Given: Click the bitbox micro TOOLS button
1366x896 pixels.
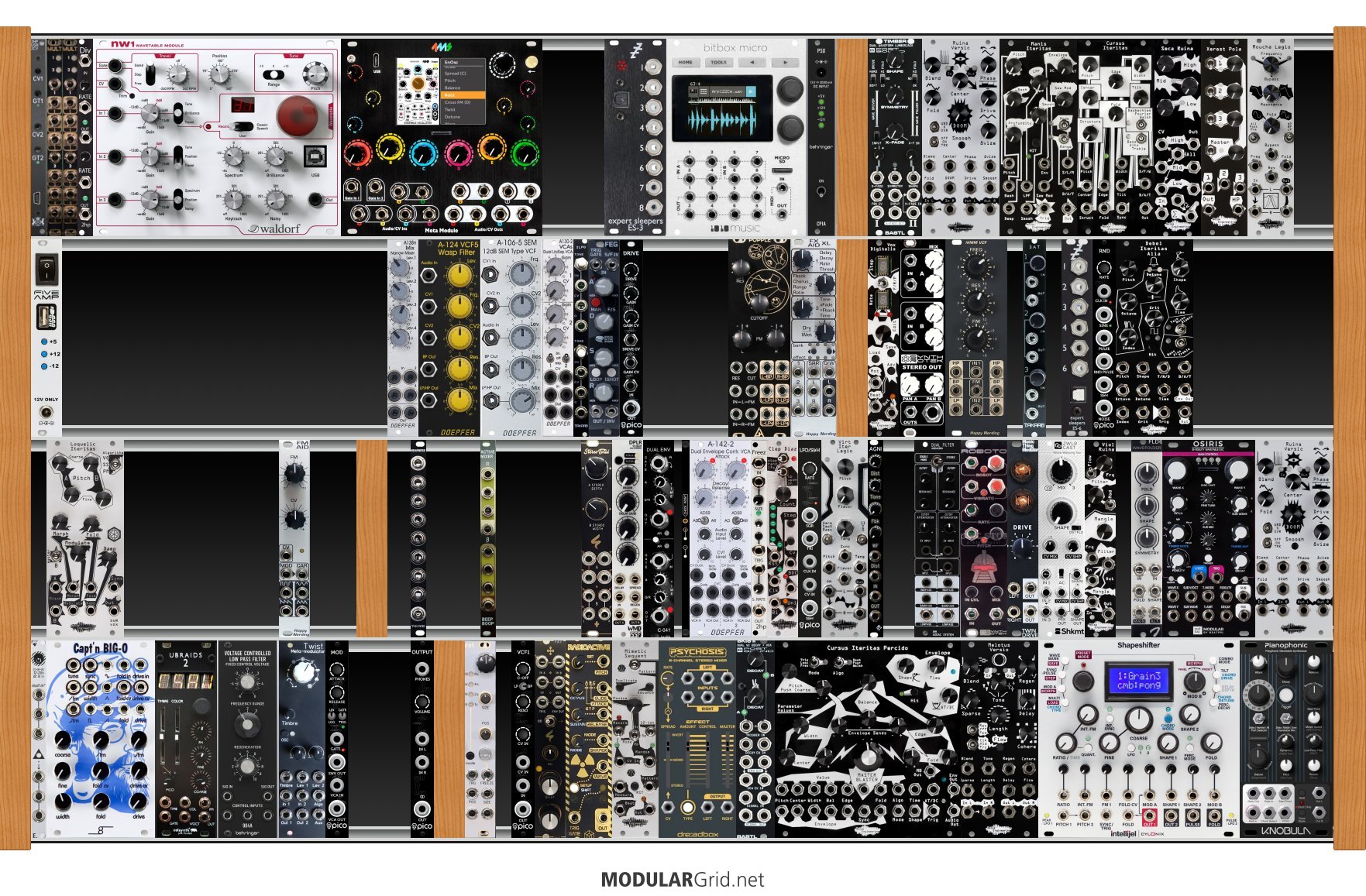Looking at the screenshot, I should (x=719, y=62).
